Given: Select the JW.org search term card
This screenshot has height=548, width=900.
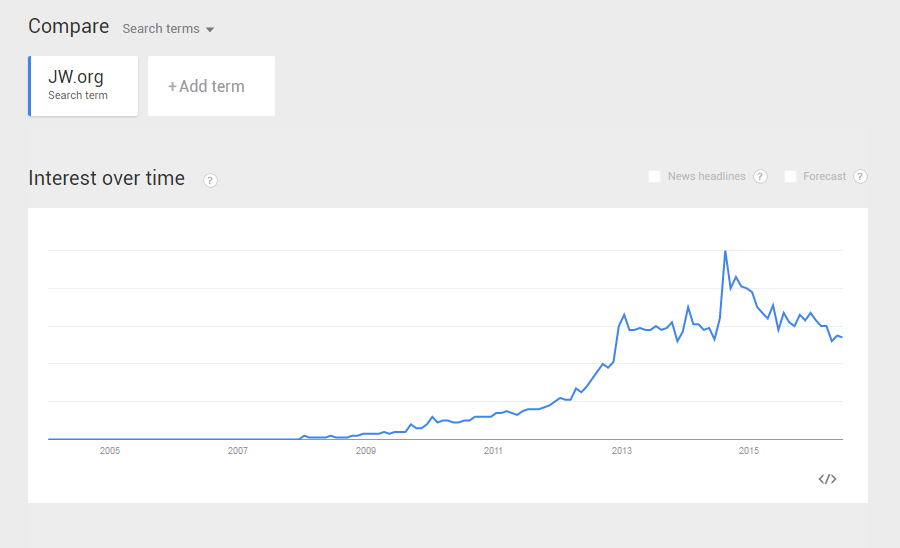Looking at the screenshot, I should click(83, 86).
